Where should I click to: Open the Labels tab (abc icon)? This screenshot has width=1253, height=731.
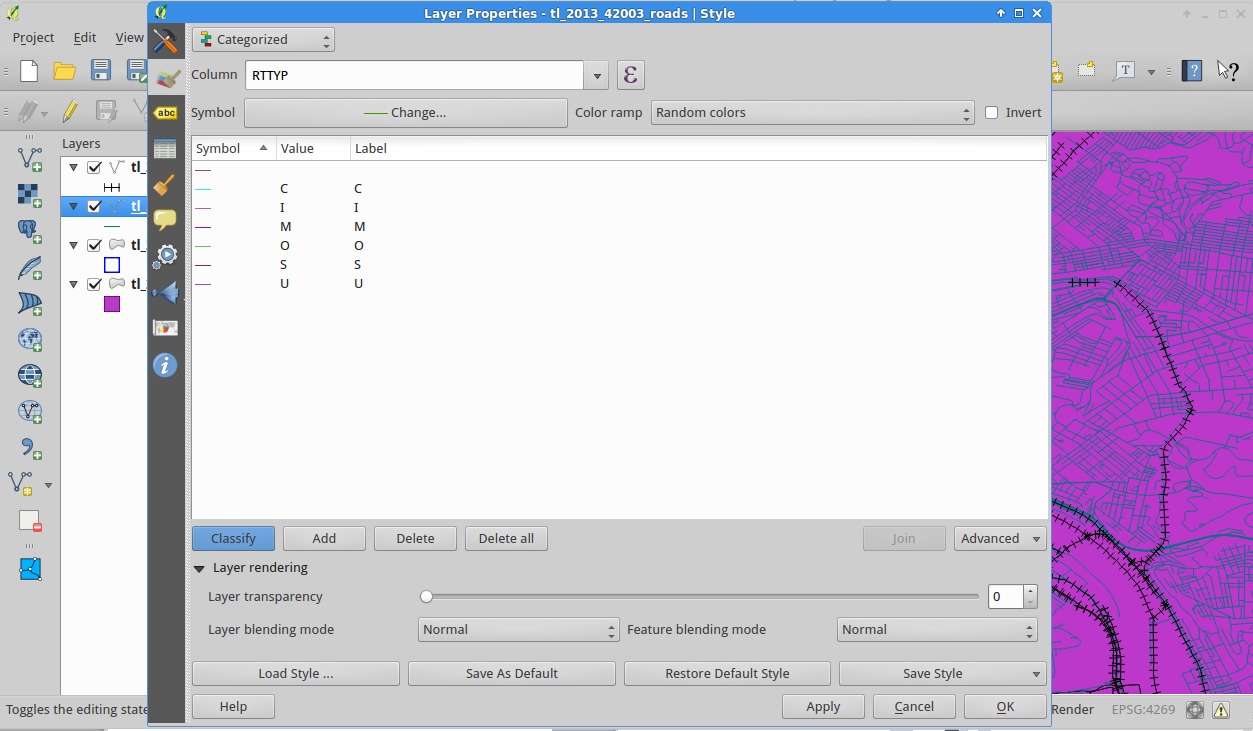[x=165, y=113]
